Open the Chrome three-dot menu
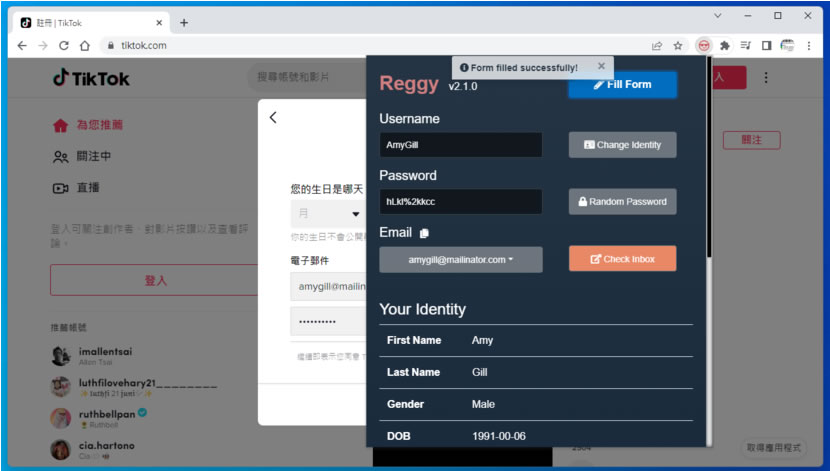830x471 pixels. (x=809, y=45)
